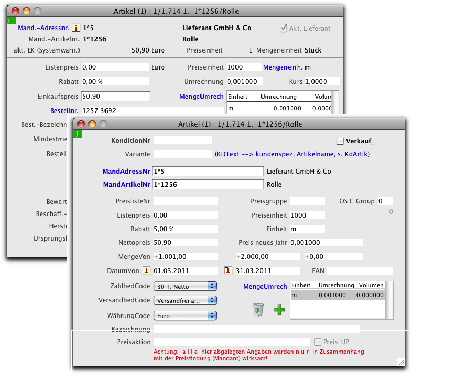
Task: Click the Bestellnr. link in the back window
Action: [64, 110]
